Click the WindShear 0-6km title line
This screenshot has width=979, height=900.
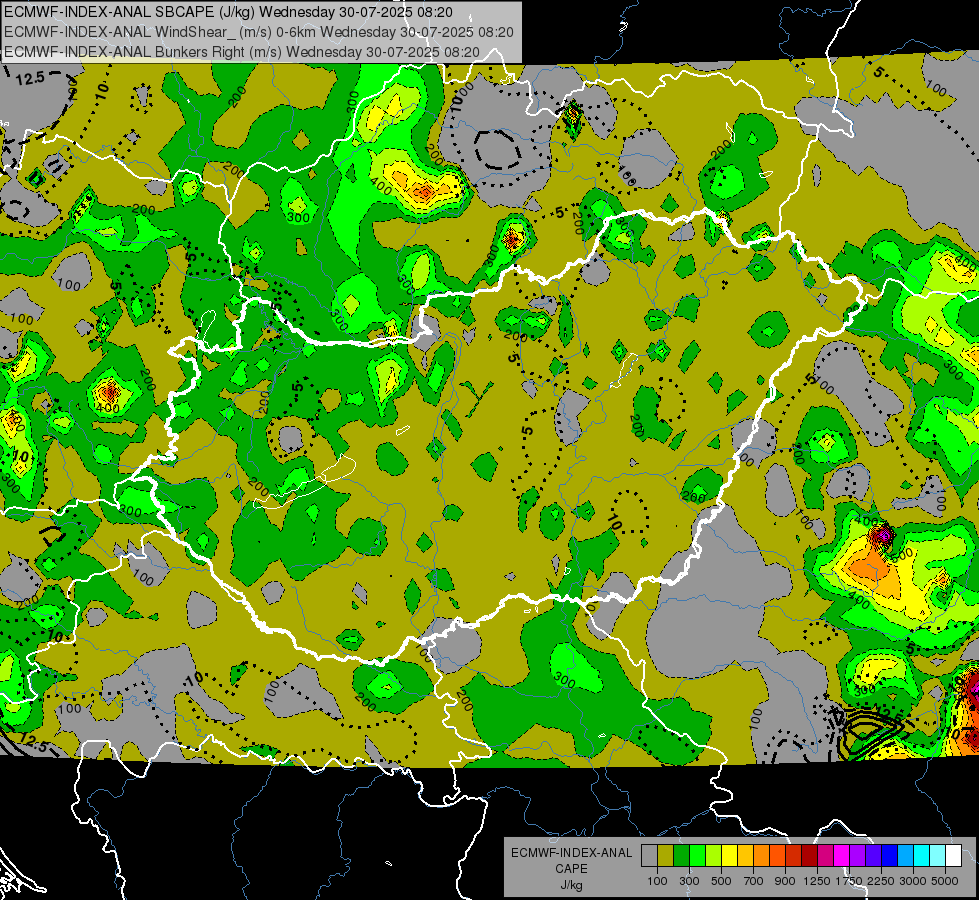coord(259,32)
